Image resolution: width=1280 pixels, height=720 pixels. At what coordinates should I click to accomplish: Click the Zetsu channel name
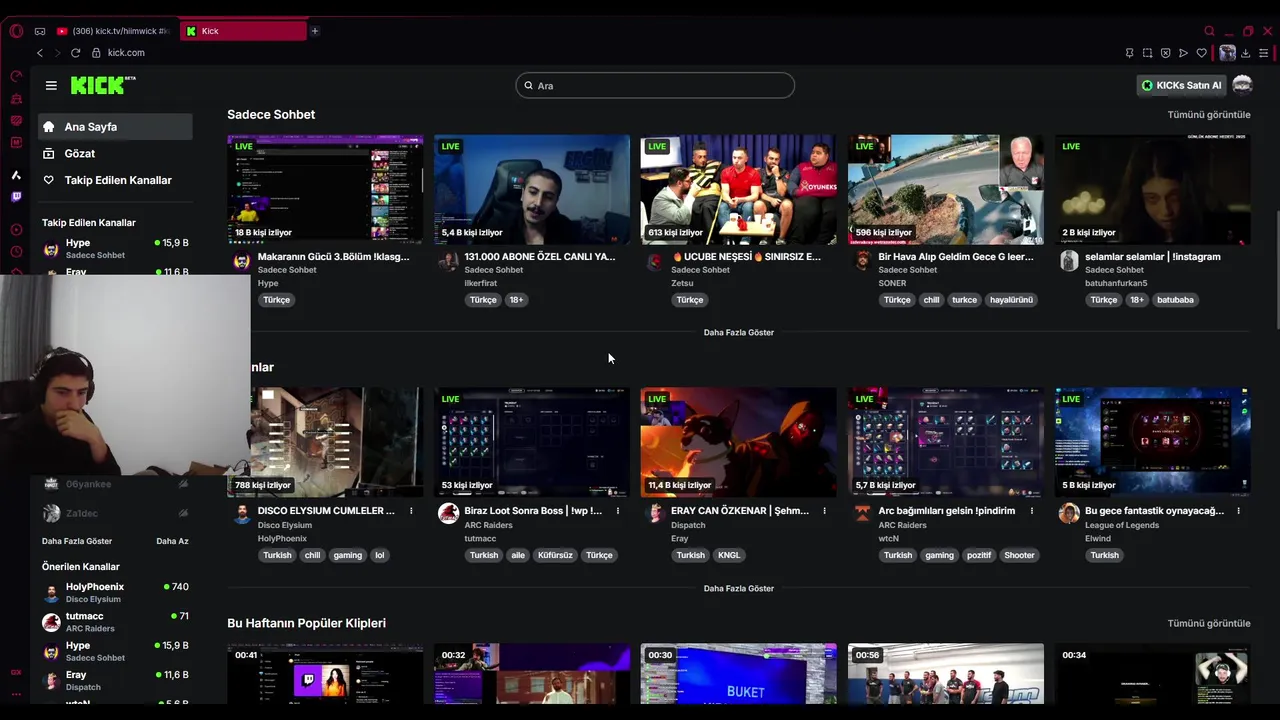(682, 283)
